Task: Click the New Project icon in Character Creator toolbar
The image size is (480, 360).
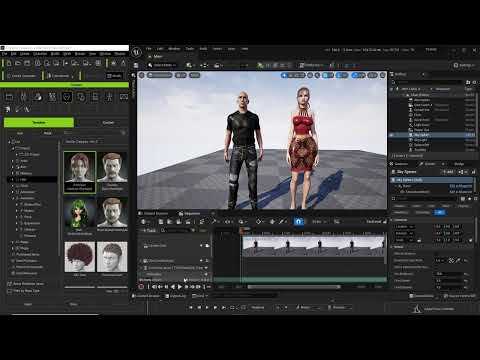Action: coord(9,63)
